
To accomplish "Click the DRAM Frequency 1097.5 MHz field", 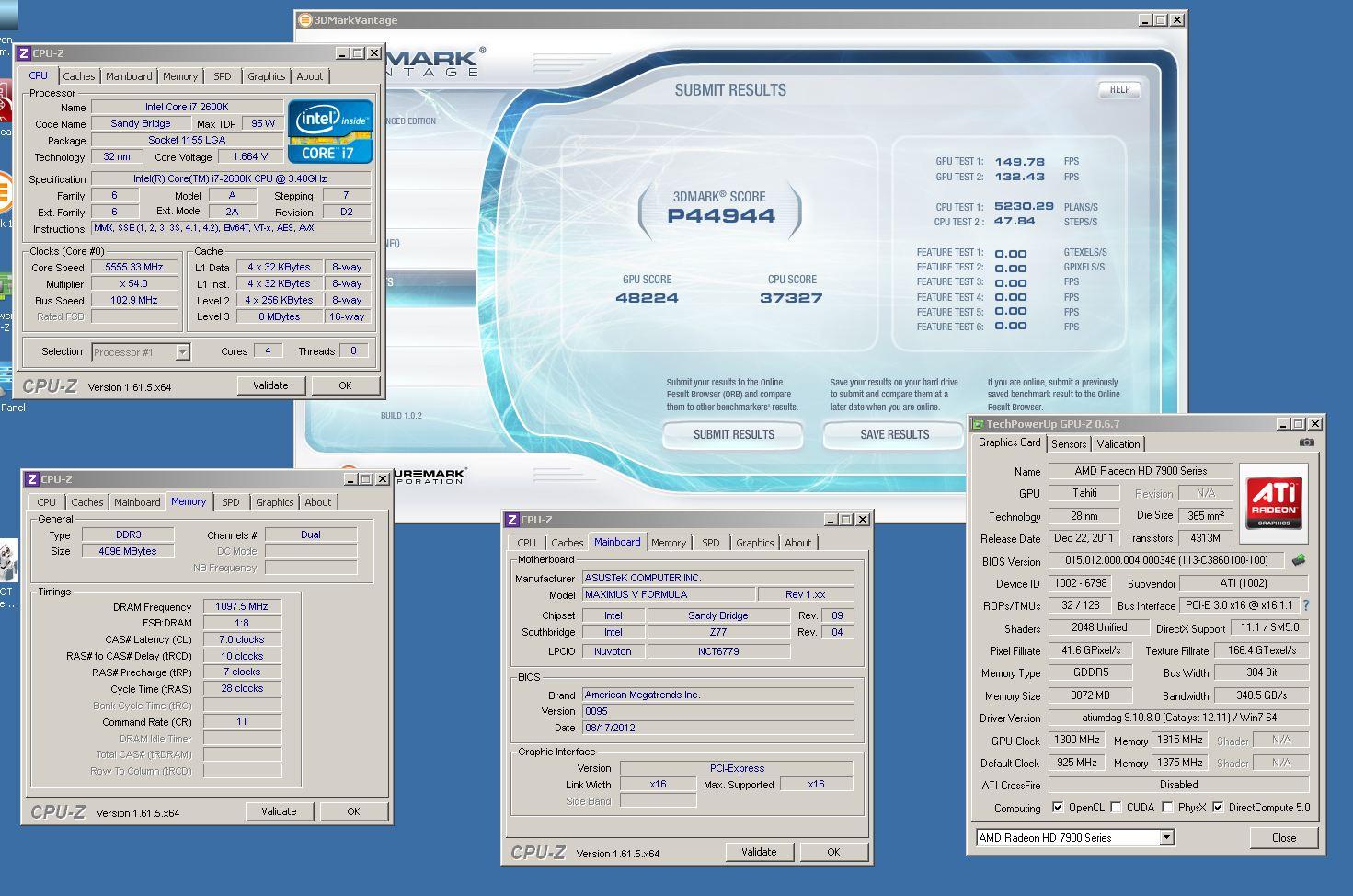I will (x=242, y=607).
